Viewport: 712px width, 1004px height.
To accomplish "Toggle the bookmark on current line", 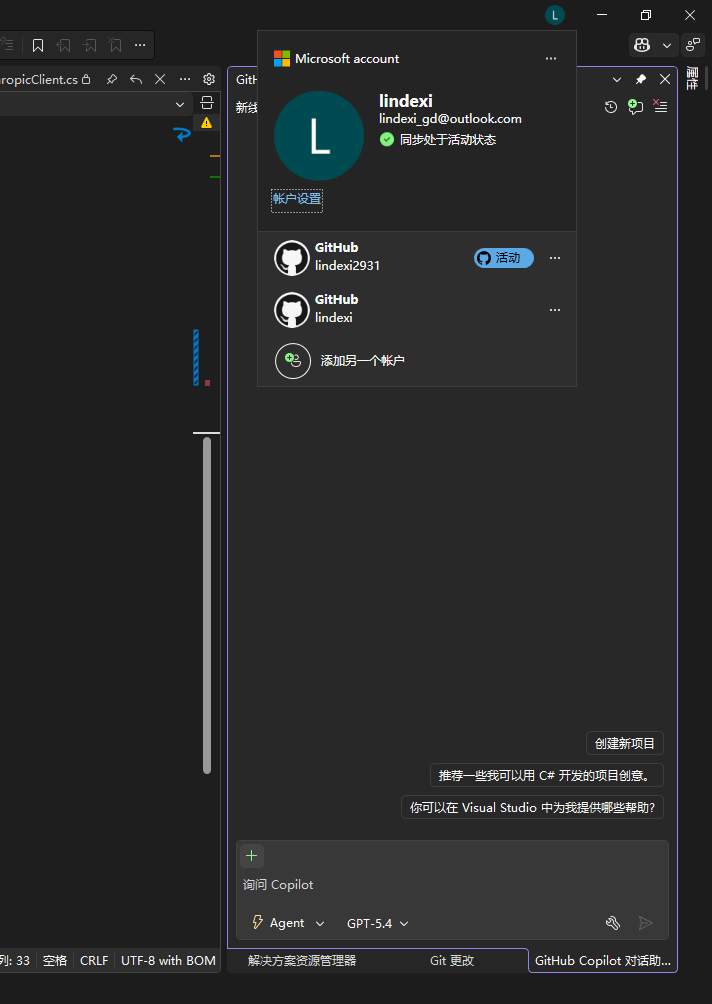I will (38, 45).
